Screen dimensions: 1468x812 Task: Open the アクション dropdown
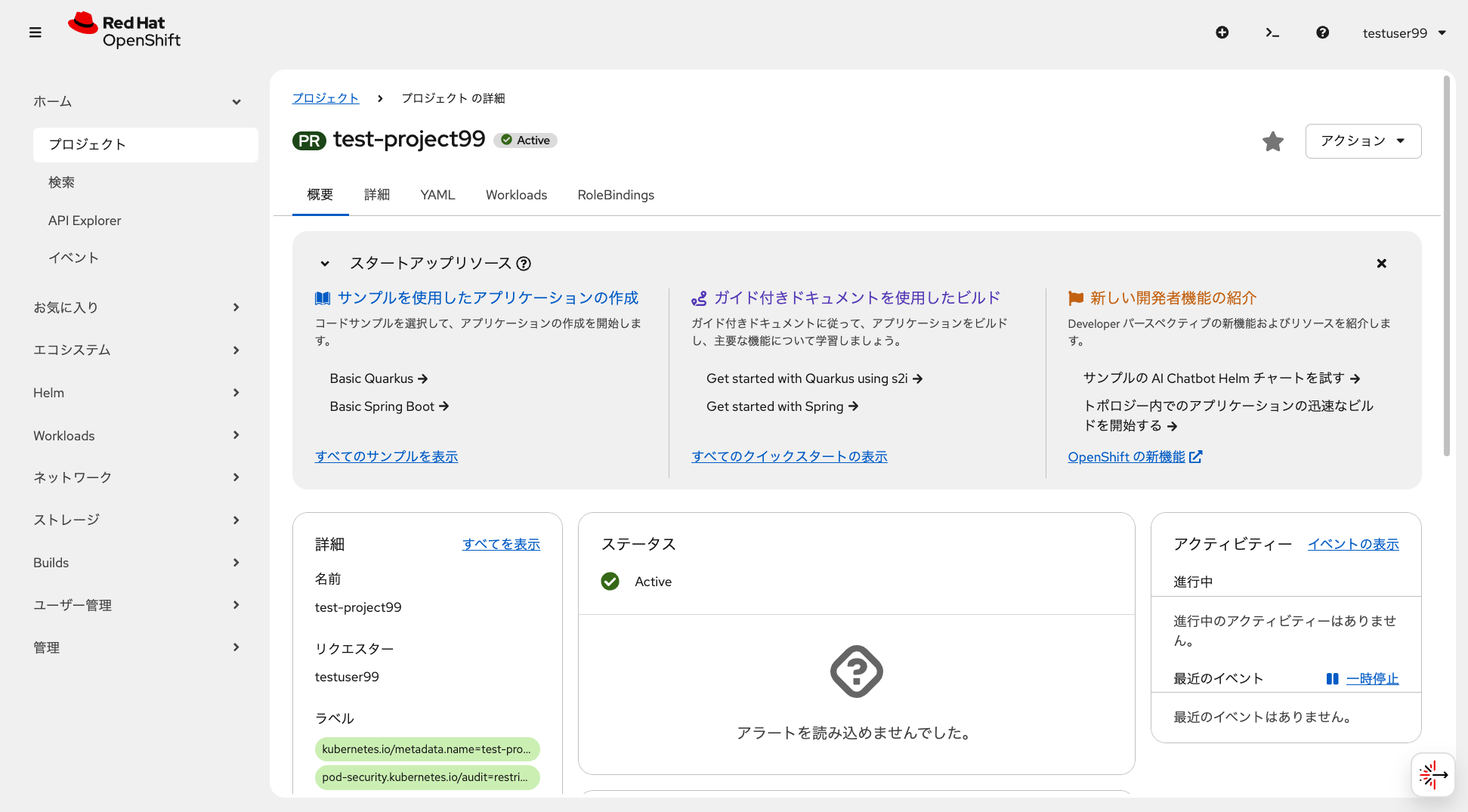(x=1363, y=141)
